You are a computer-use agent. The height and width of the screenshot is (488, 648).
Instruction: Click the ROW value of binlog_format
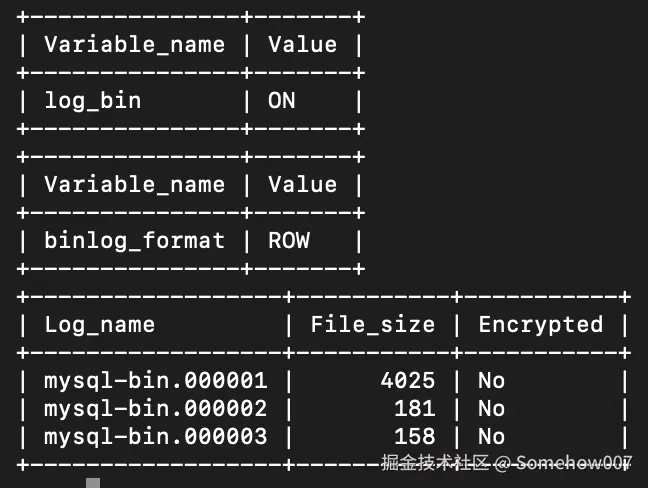289,241
